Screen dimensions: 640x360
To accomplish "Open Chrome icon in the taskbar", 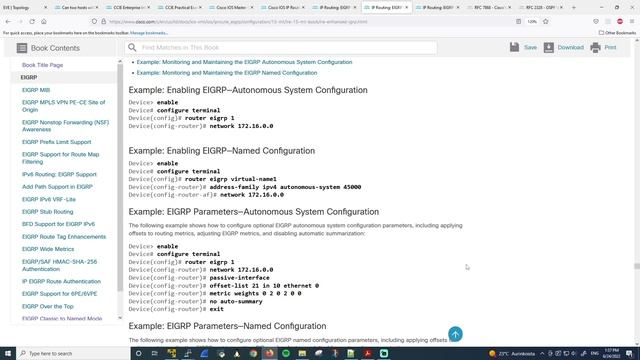I will [x=253, y=353].
